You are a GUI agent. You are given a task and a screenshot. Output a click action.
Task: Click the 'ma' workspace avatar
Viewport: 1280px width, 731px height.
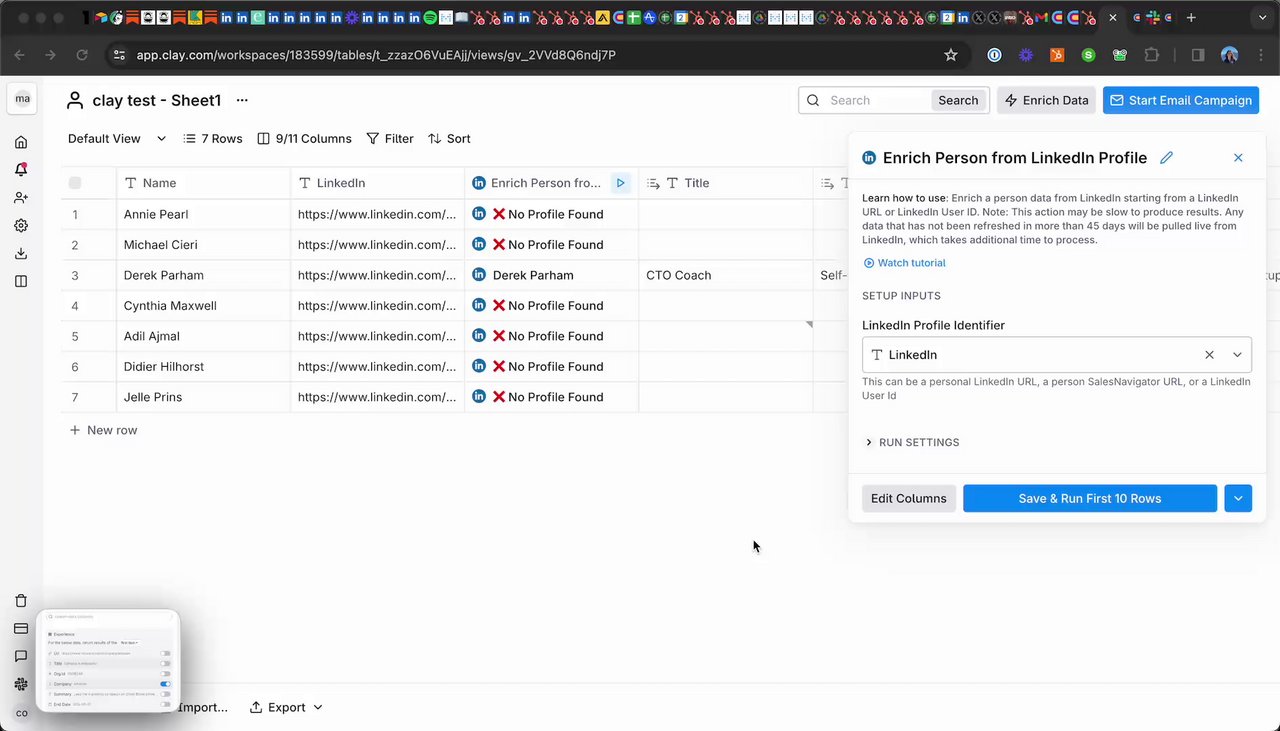click(x=22, y=99)
